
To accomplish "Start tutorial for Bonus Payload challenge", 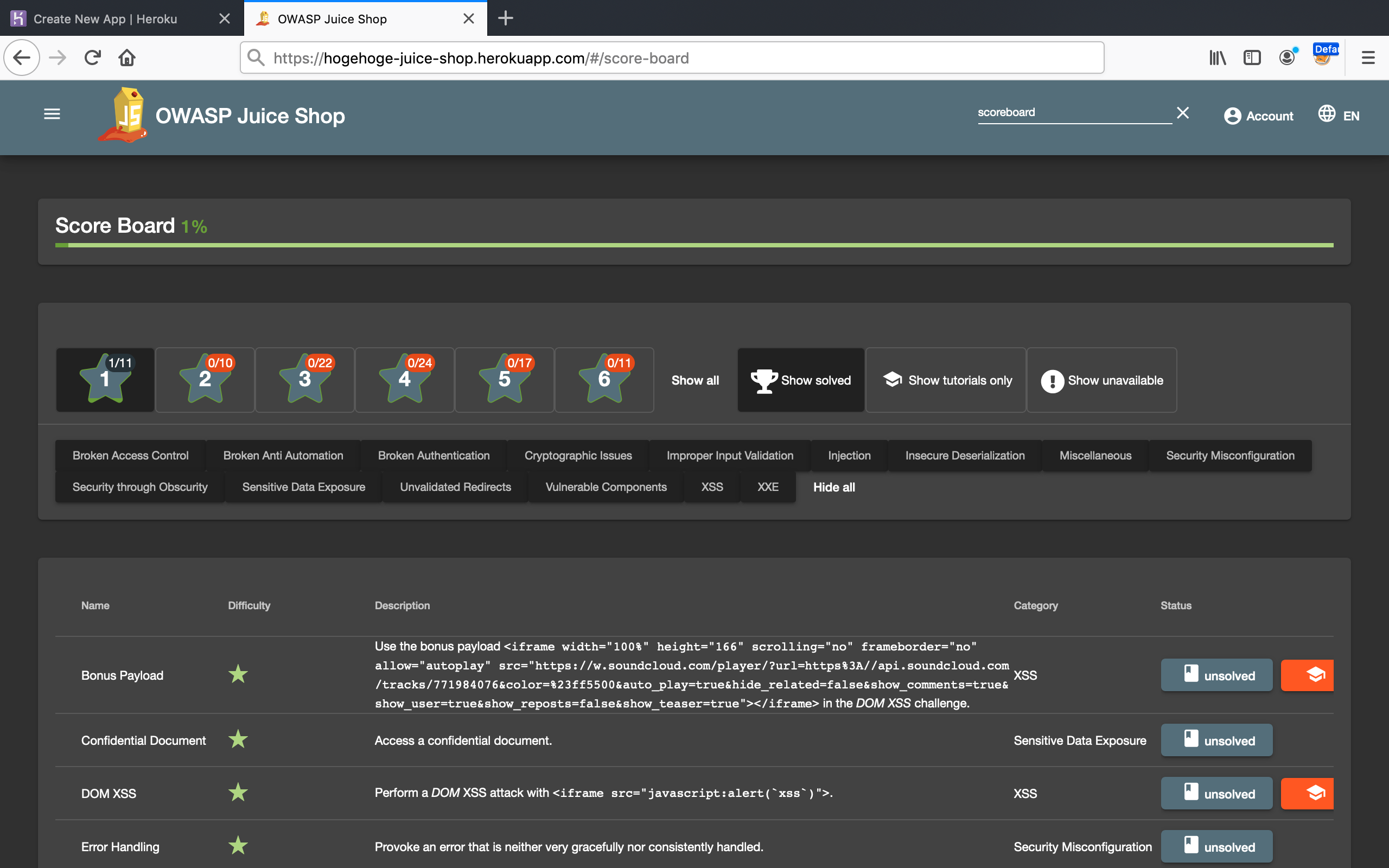I will (x=1307, y=675).
